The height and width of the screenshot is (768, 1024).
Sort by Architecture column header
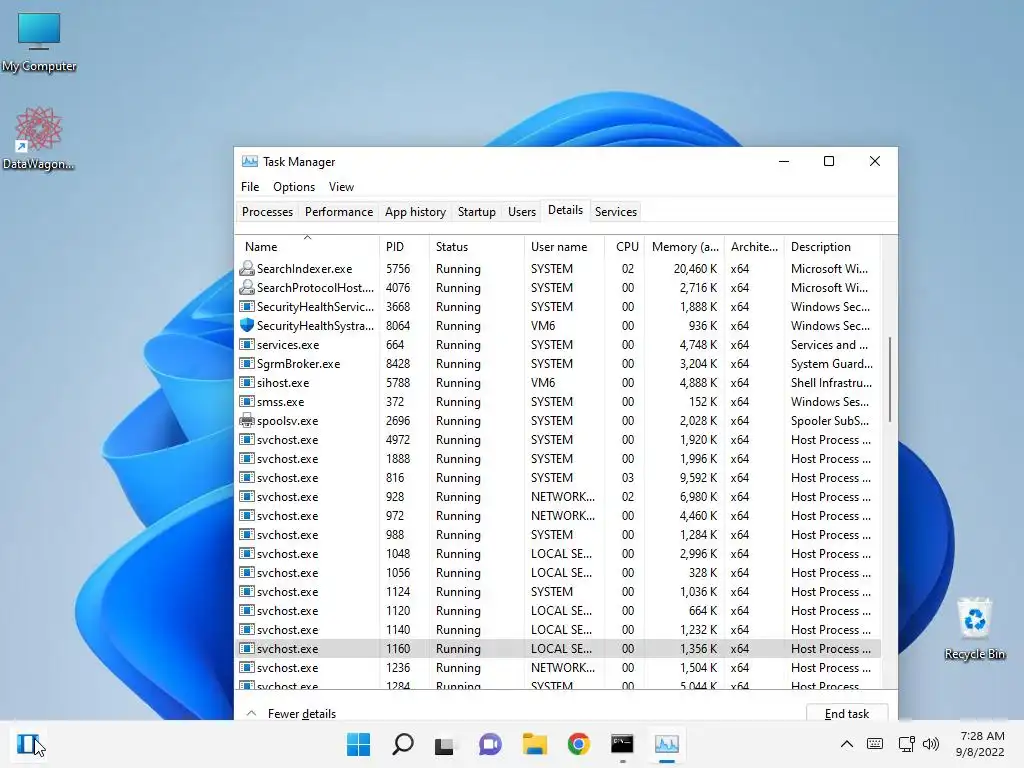(754, 247)
